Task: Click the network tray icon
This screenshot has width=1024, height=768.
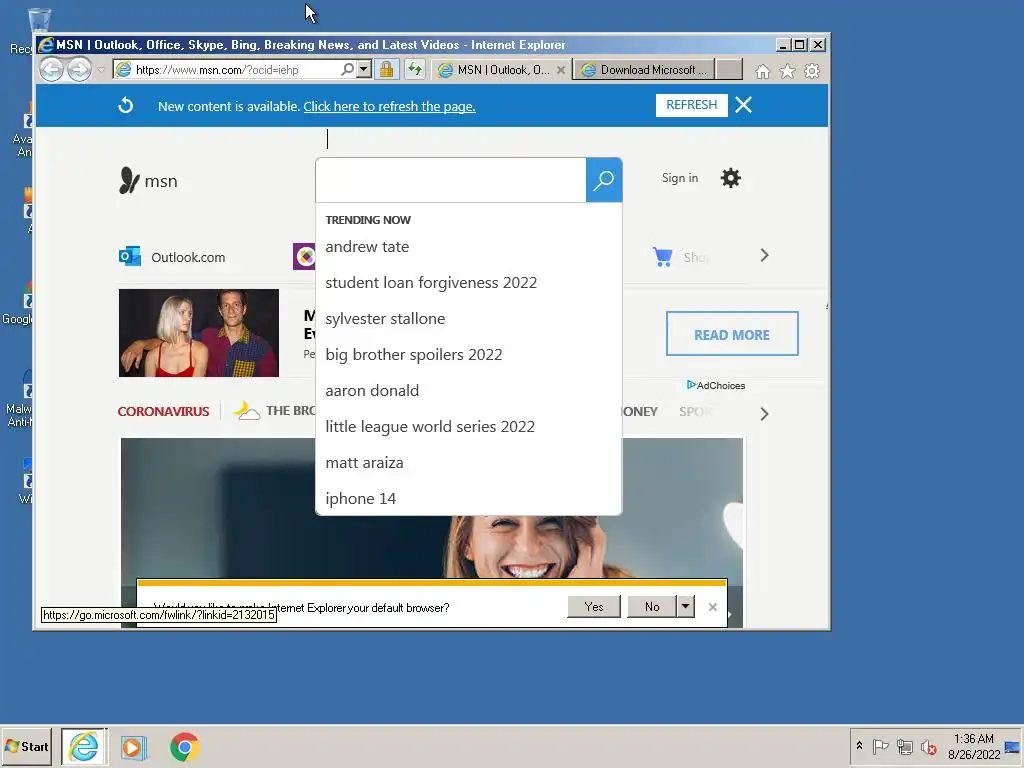Action: (904, 746)
